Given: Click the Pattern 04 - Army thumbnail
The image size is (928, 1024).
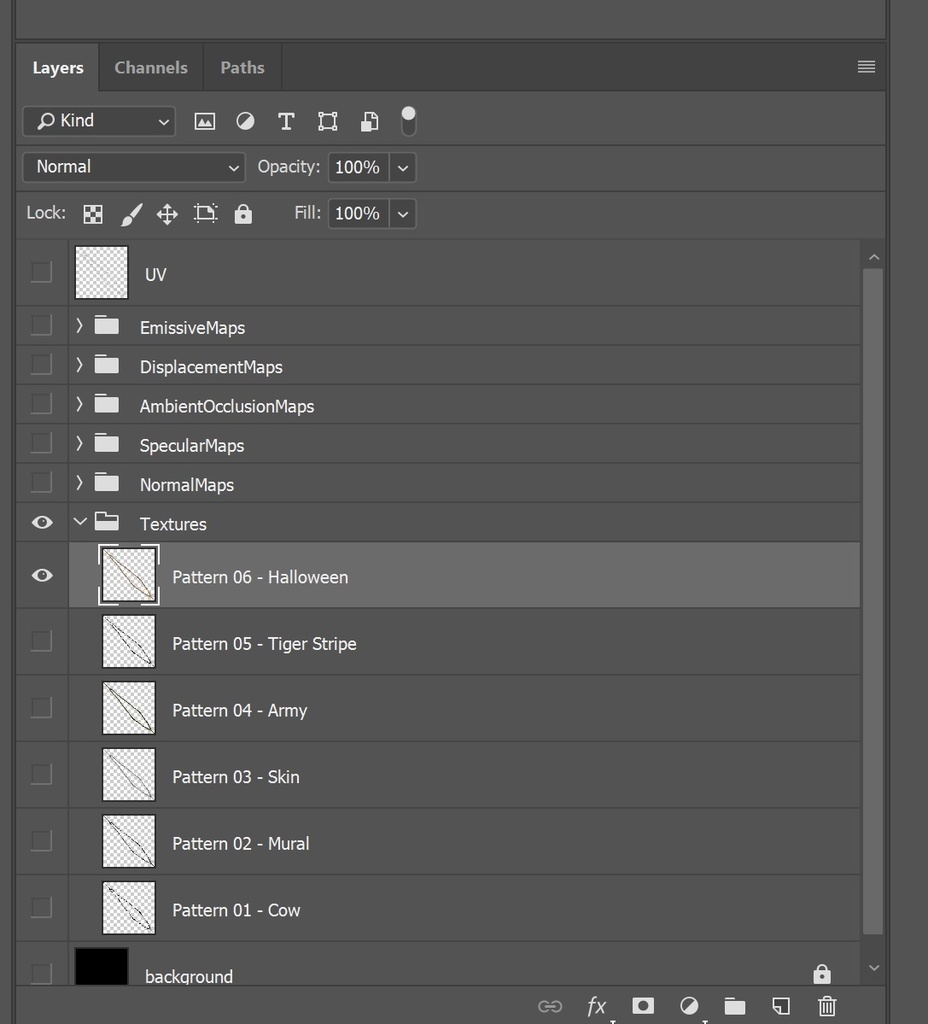Looking at the screenshot, I should pyautogui.click(x=129, y=708).
